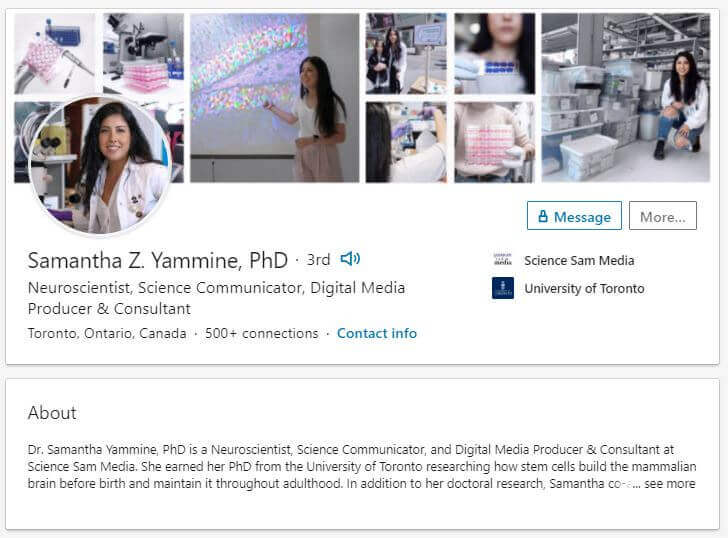The height and width of the screenshot is (538, 728).
Task: Click the University of Toronto school name
Action: point(584,289)
